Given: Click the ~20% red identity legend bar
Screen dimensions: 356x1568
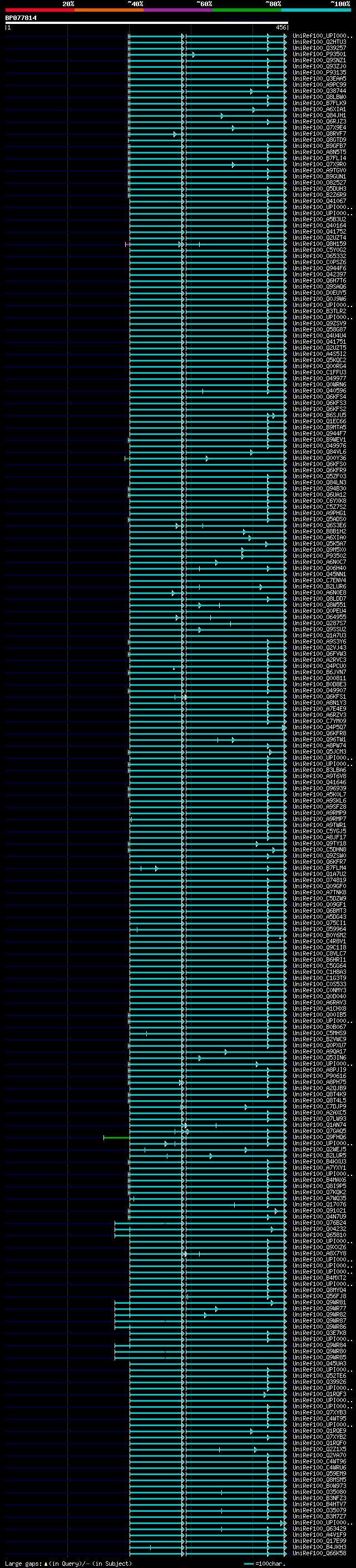Looking at the screenshot, I should (x=39, y=10).
